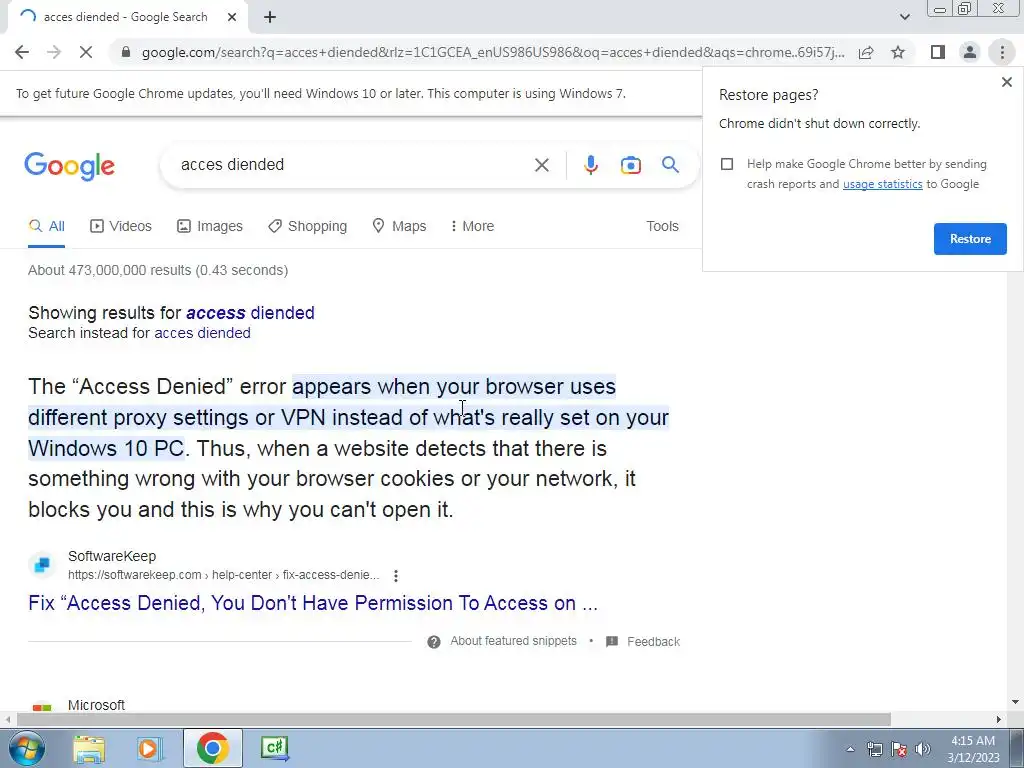Screen dimensions: 1024x768
Task: Open the Fix Access Denied result link
Action: point(313,603)
